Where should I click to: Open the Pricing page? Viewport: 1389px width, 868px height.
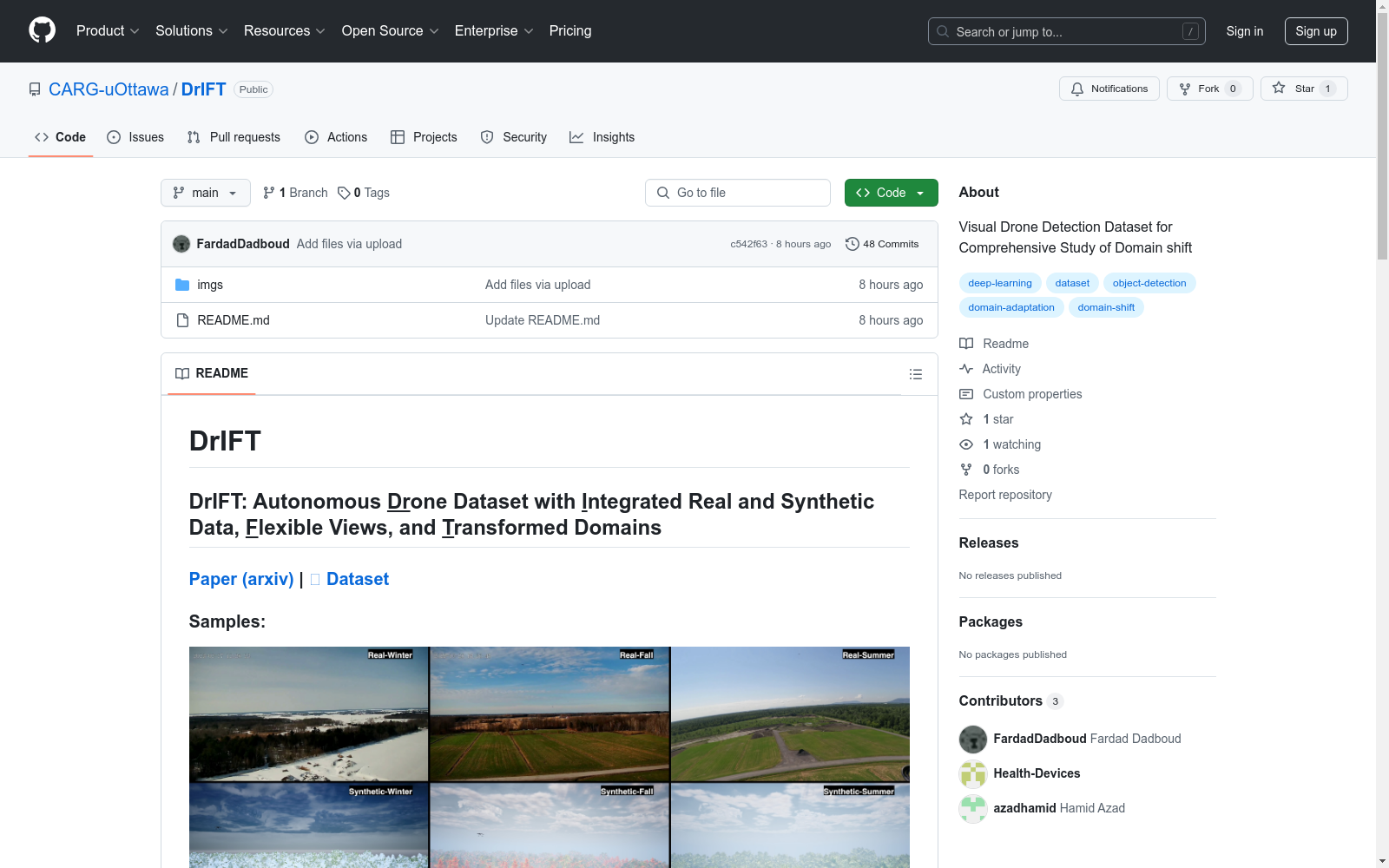point(570,30)
